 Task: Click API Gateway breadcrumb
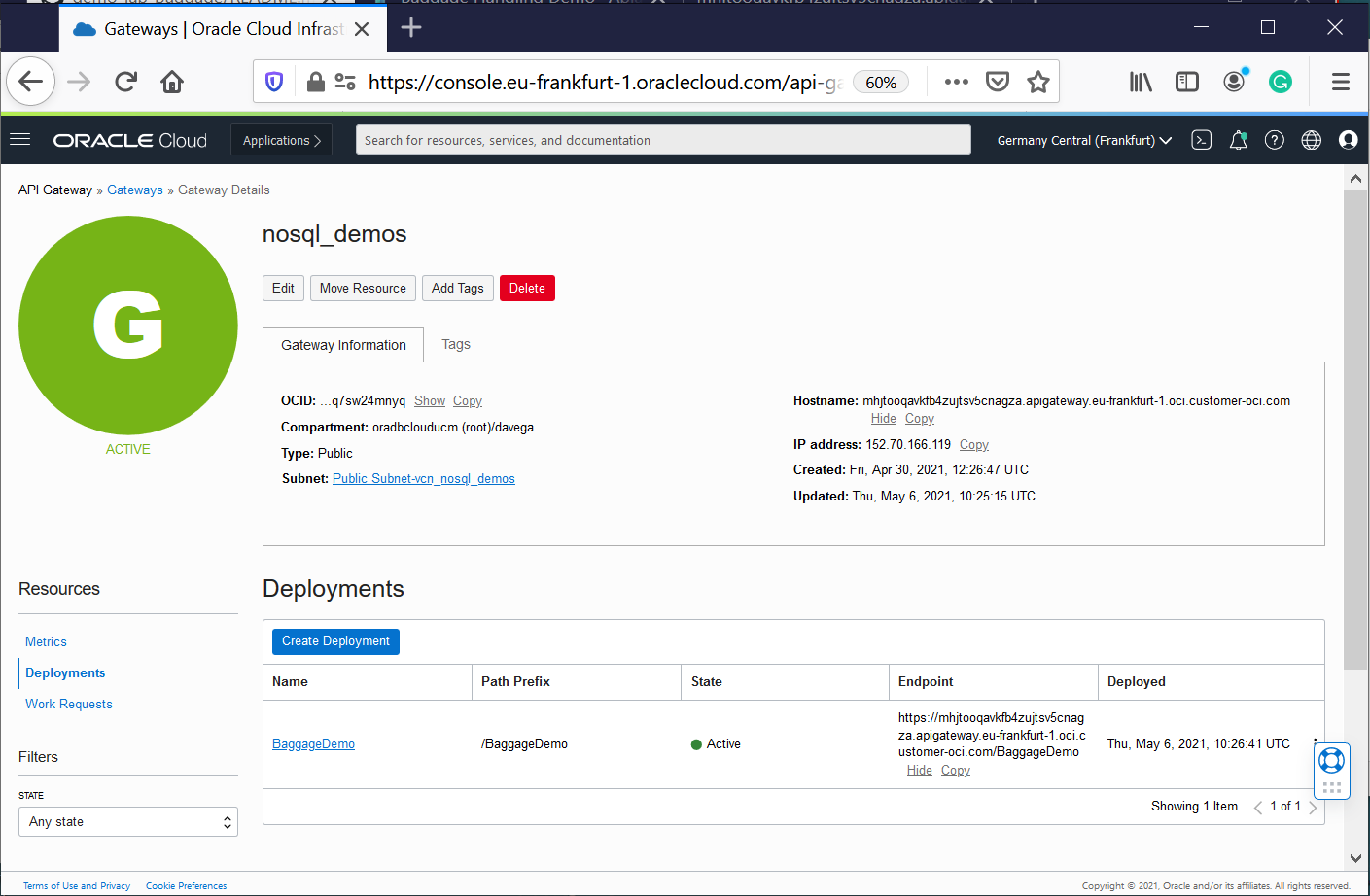[x=55, y=190]
